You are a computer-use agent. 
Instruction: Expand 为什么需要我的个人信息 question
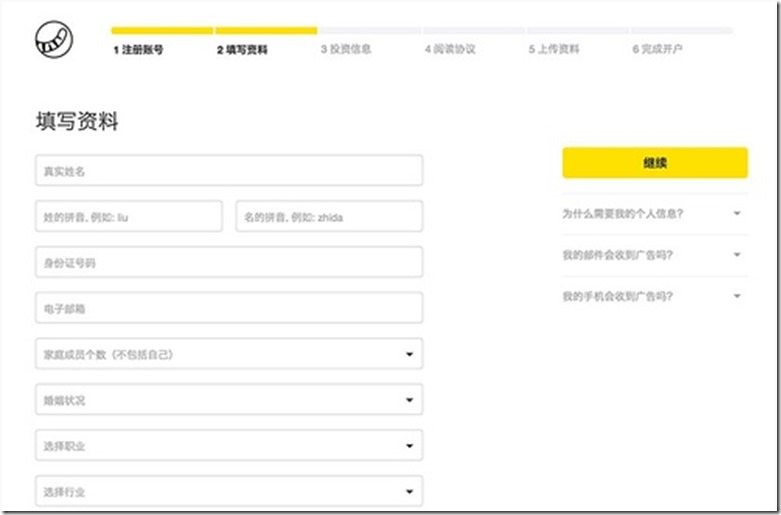pos(653,213)
